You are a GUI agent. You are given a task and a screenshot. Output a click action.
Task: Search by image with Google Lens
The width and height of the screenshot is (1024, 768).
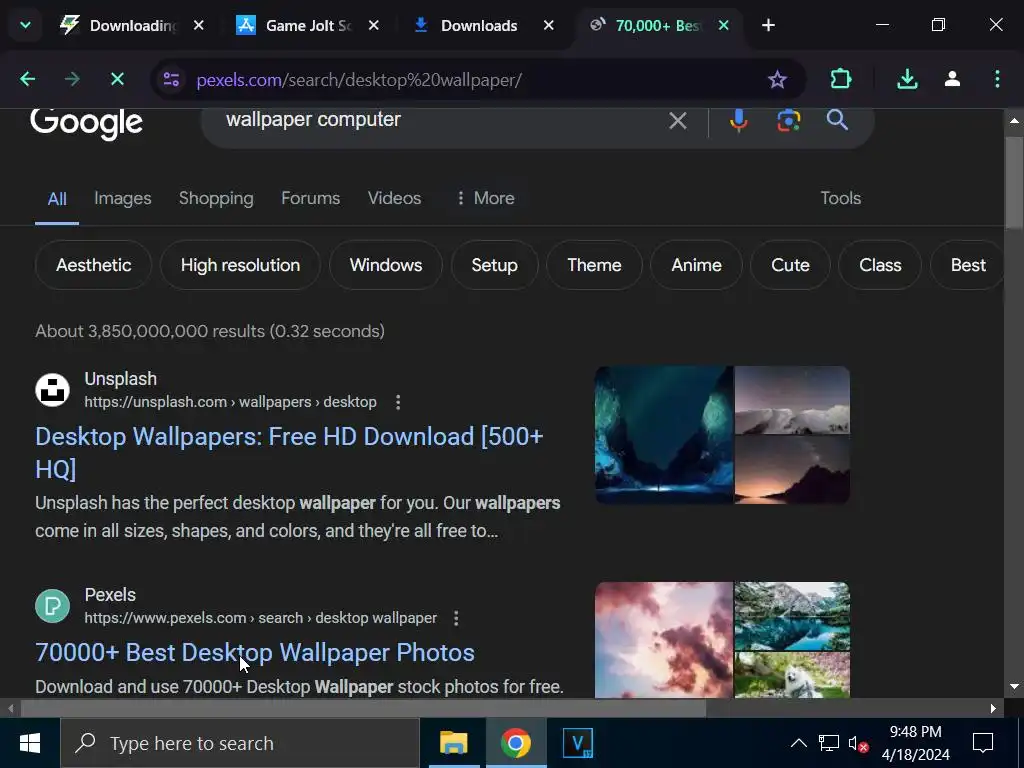[788, 120]
